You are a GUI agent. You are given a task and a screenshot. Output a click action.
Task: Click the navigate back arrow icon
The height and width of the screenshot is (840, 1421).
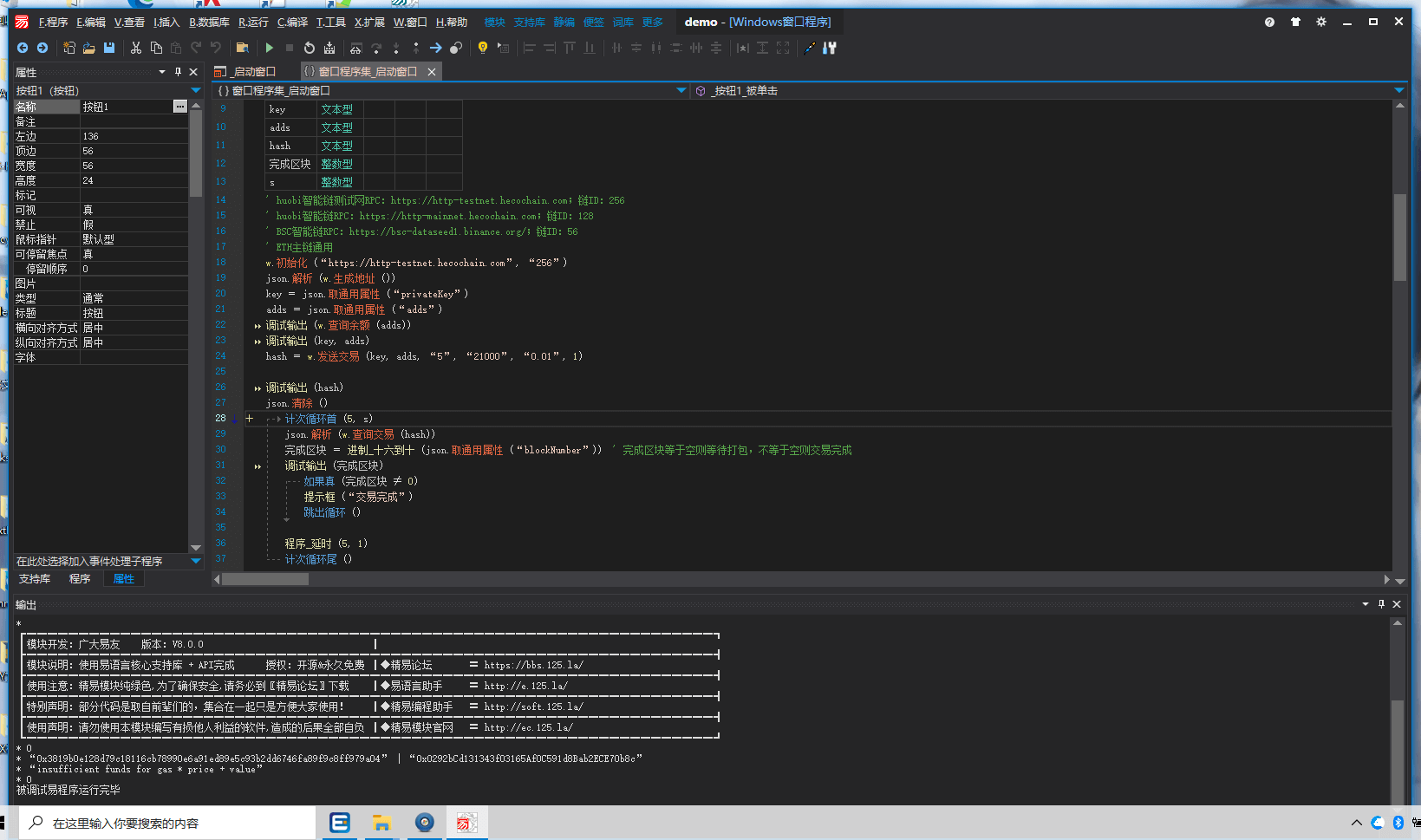[x=23, y=48]
